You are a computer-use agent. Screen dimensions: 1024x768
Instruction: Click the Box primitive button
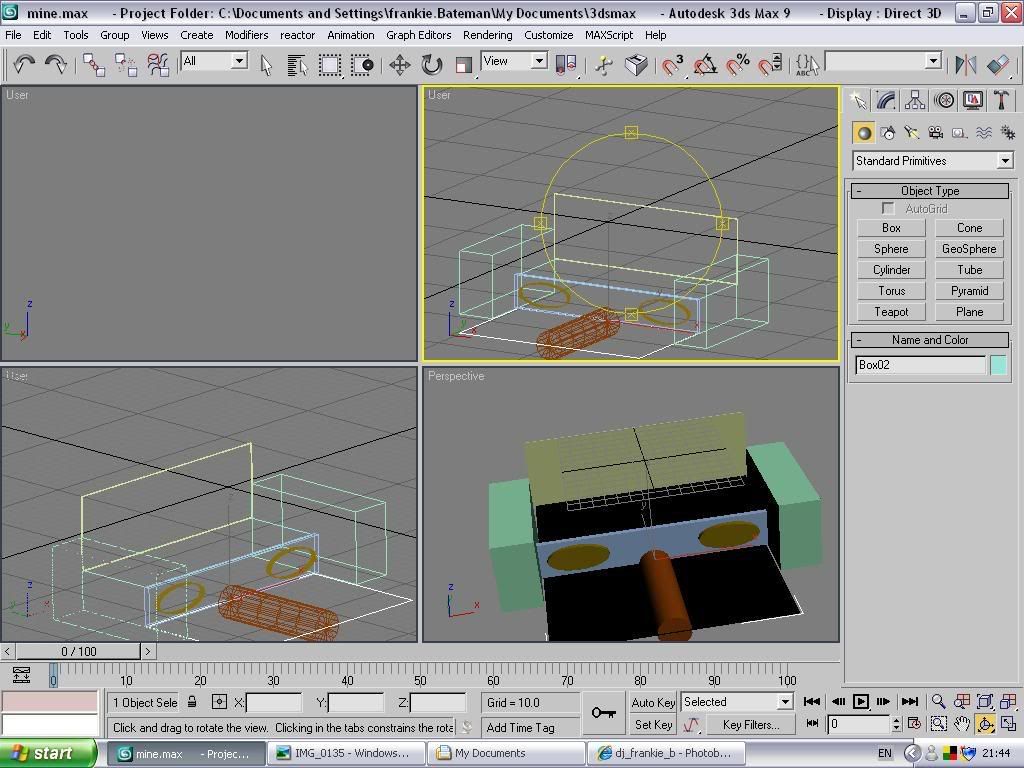(891, 228)
